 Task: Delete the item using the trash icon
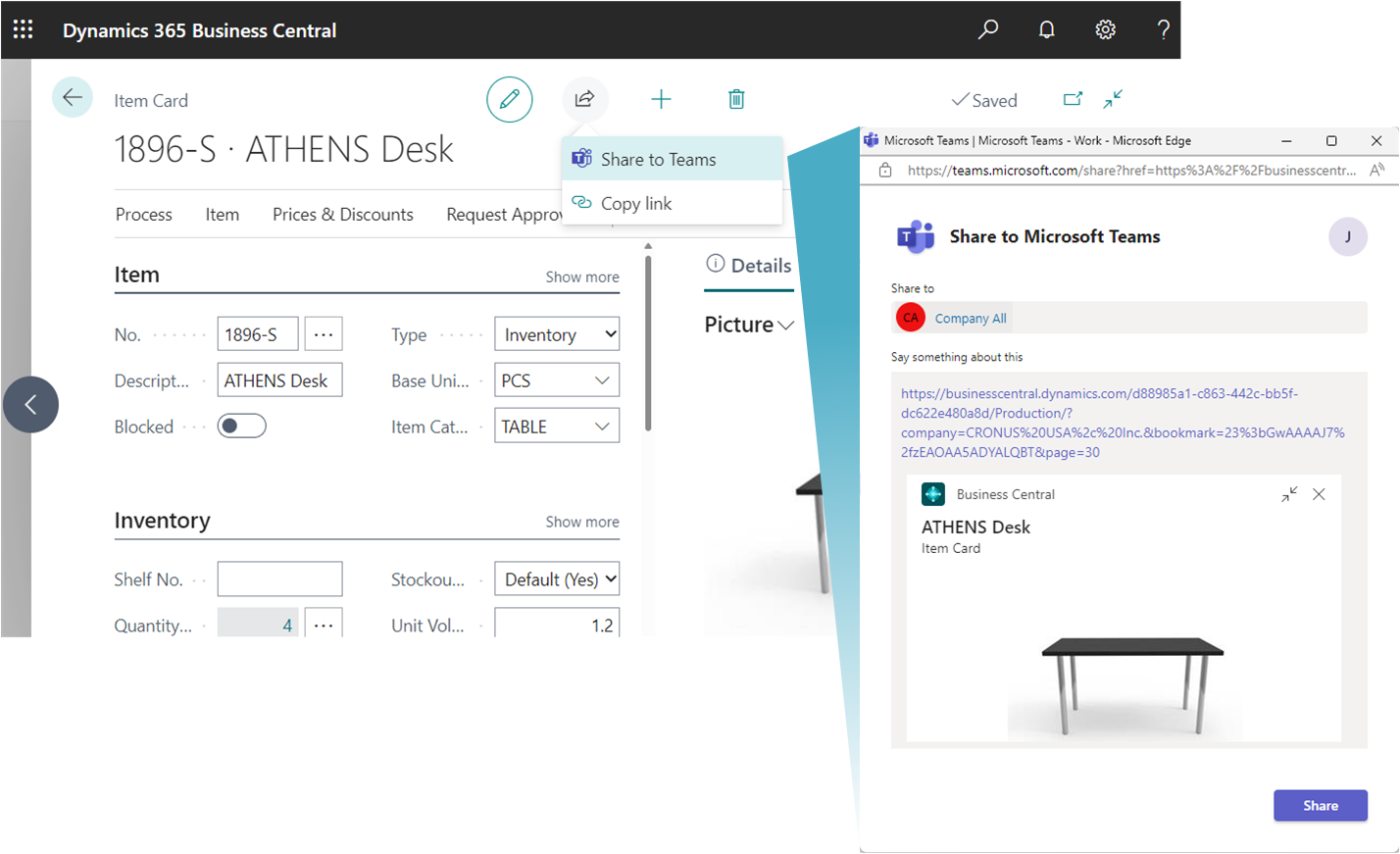point(735,98)
